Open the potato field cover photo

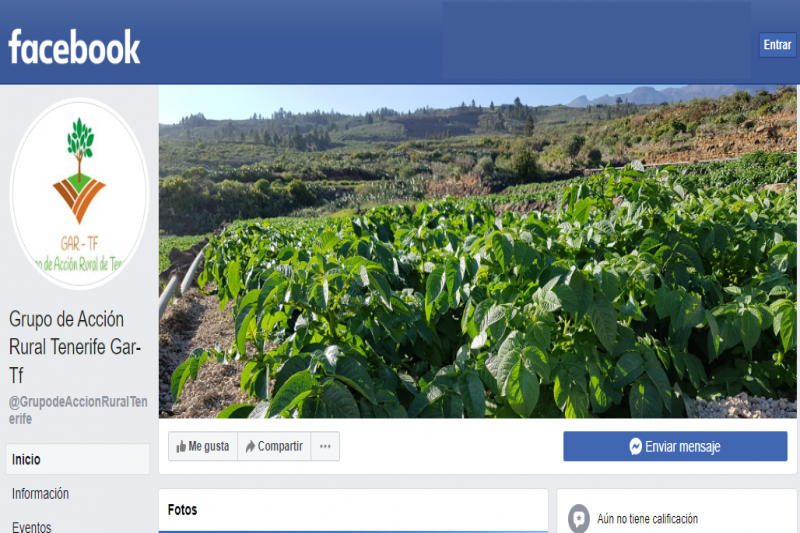(x=478, y=252)
